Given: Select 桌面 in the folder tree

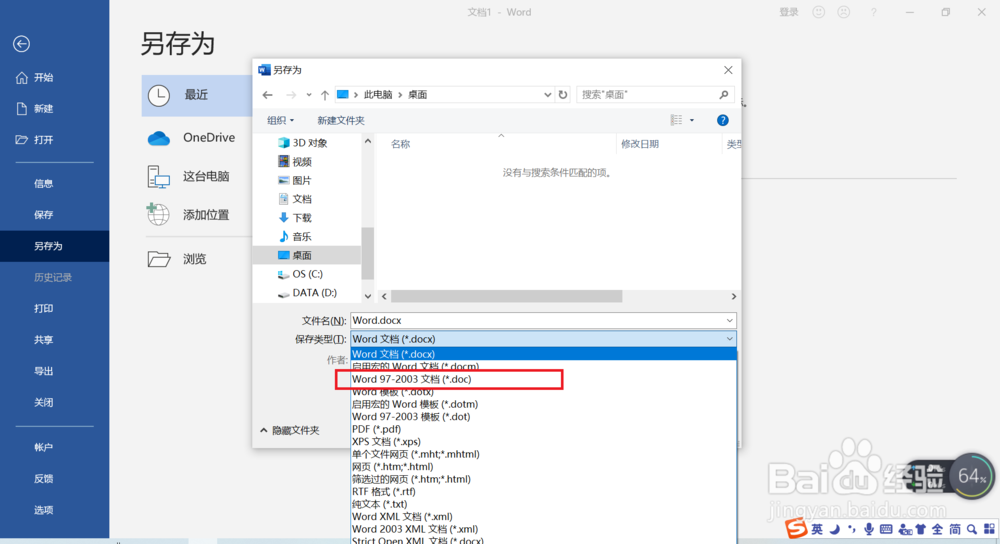Looking at the screenshot, I should [x=307, y=255].
